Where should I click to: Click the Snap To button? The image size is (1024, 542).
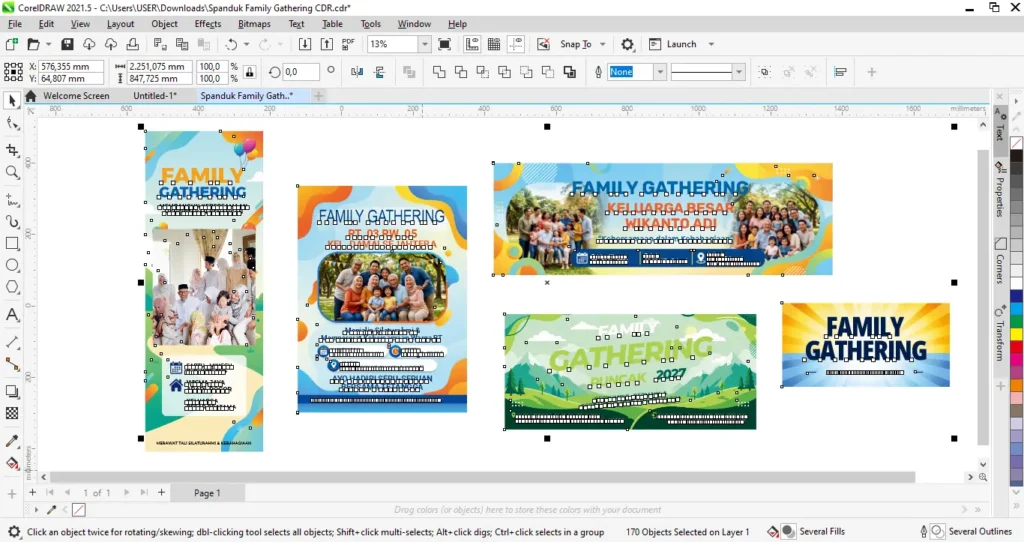(575, 44)
